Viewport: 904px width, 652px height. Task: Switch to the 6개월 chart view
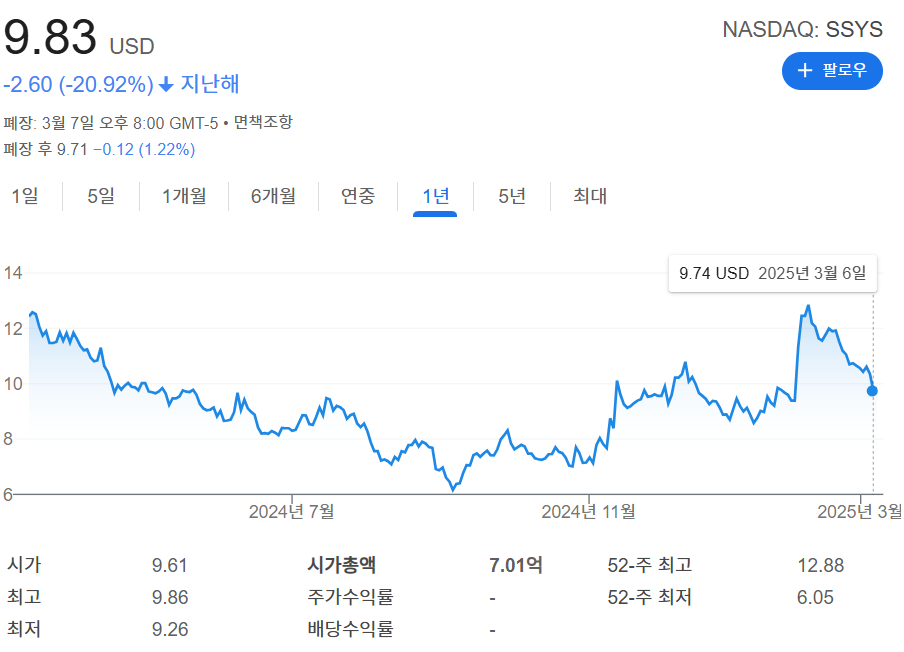click(274, 197)
